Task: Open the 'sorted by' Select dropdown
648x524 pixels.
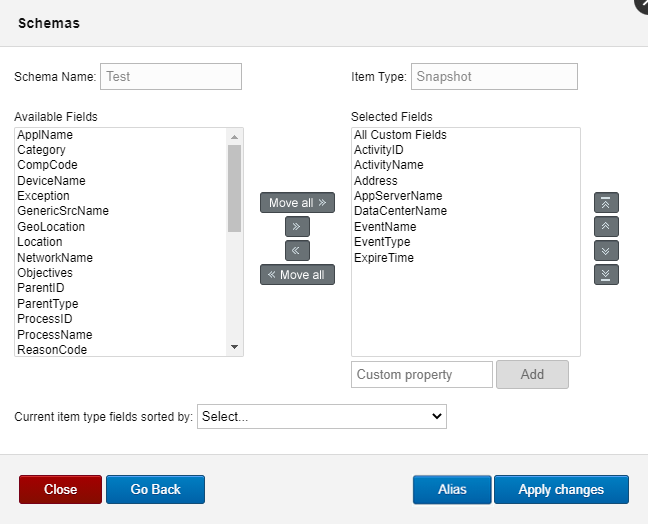Action: [x=322, y=417]
